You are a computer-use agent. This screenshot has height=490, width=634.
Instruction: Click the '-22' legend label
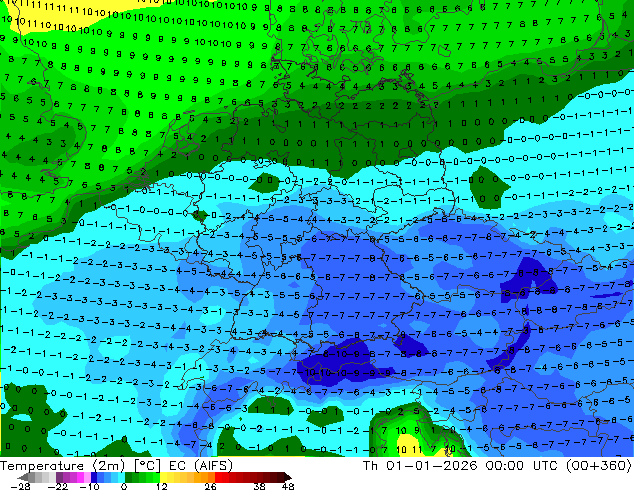point(58,486)
